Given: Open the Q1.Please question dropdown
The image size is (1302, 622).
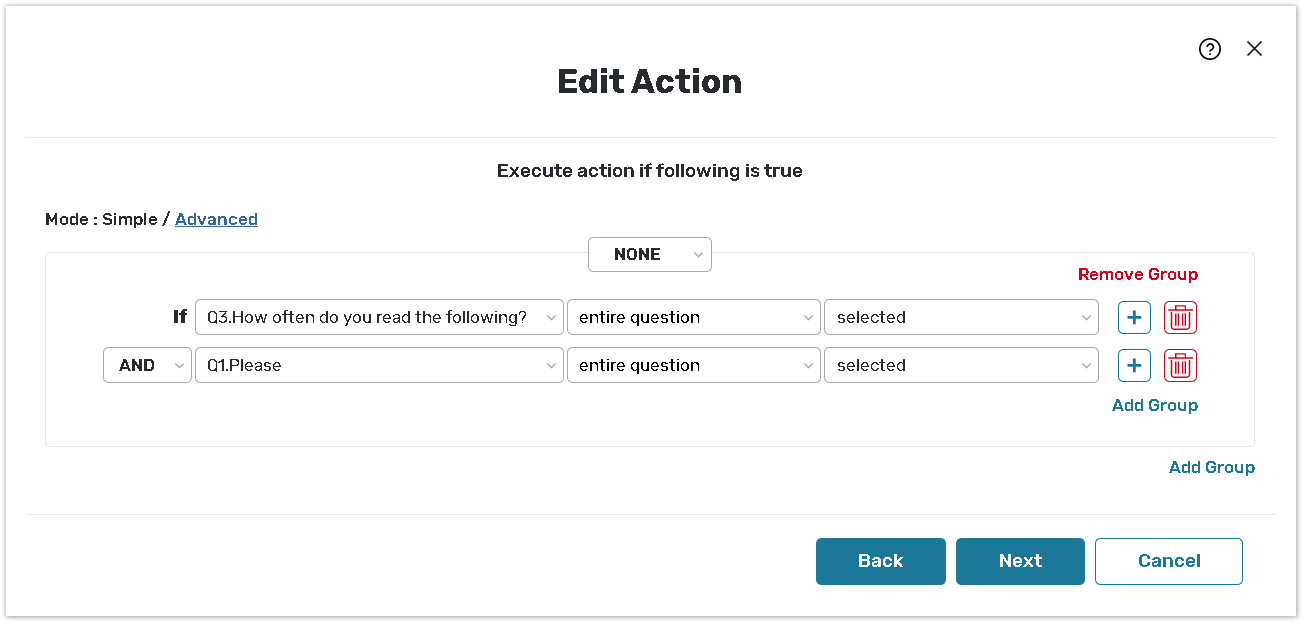Looking at the screenshot, I should pyautogui.click(x=379, y=366).
